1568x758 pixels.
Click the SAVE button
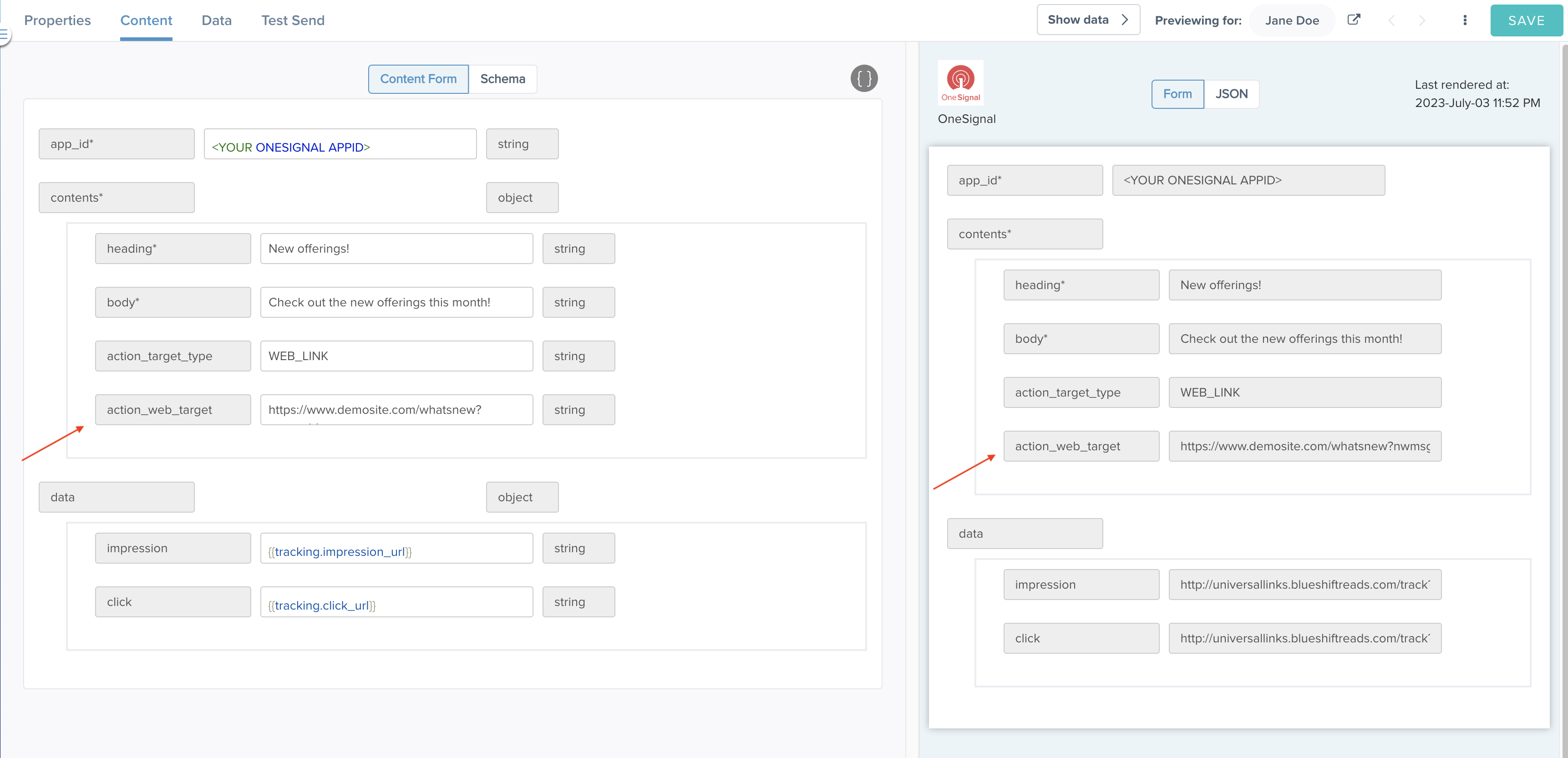coord(1526,20)
